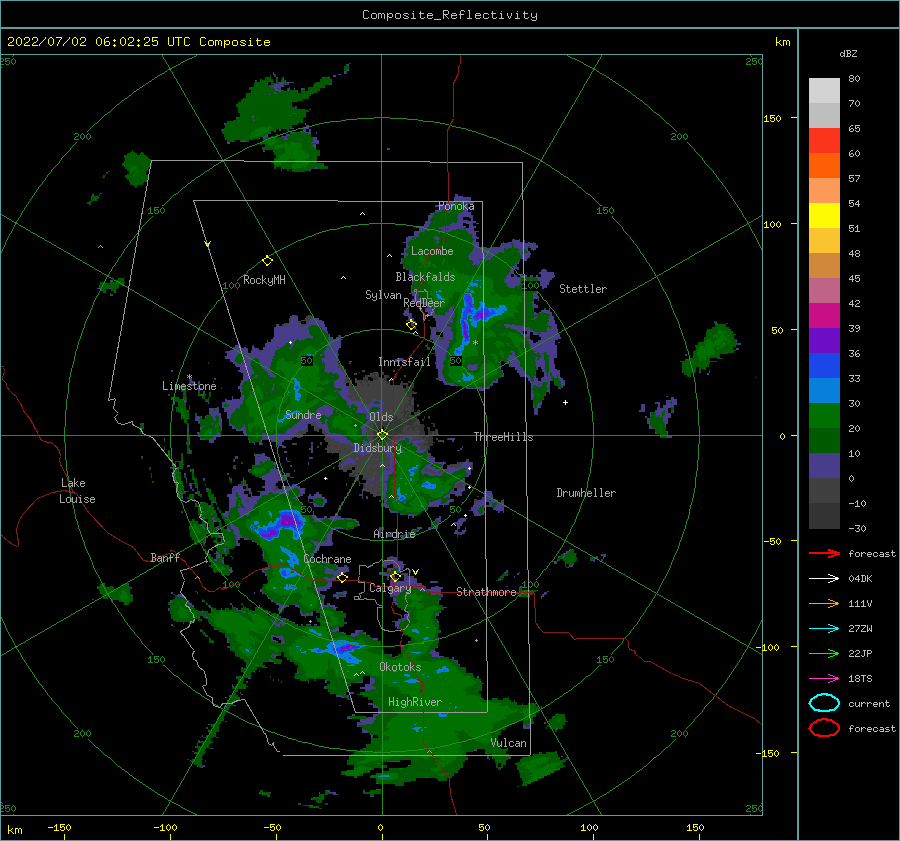Click the storm core northwest of Okotoks
Screen dimensions: 900x841
[x=342, y=649]
